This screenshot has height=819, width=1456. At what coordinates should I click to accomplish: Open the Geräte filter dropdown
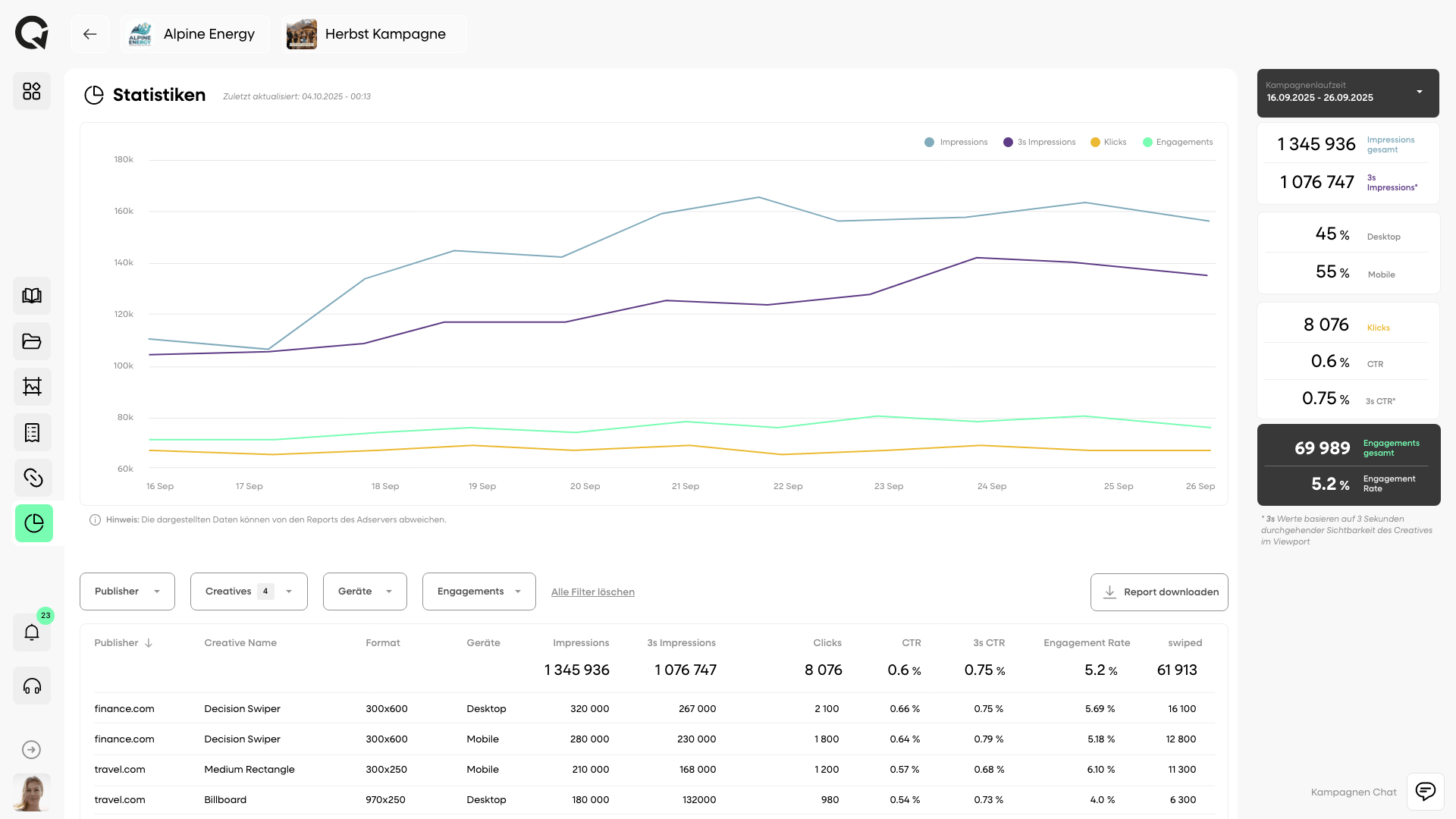pos(365,591)
